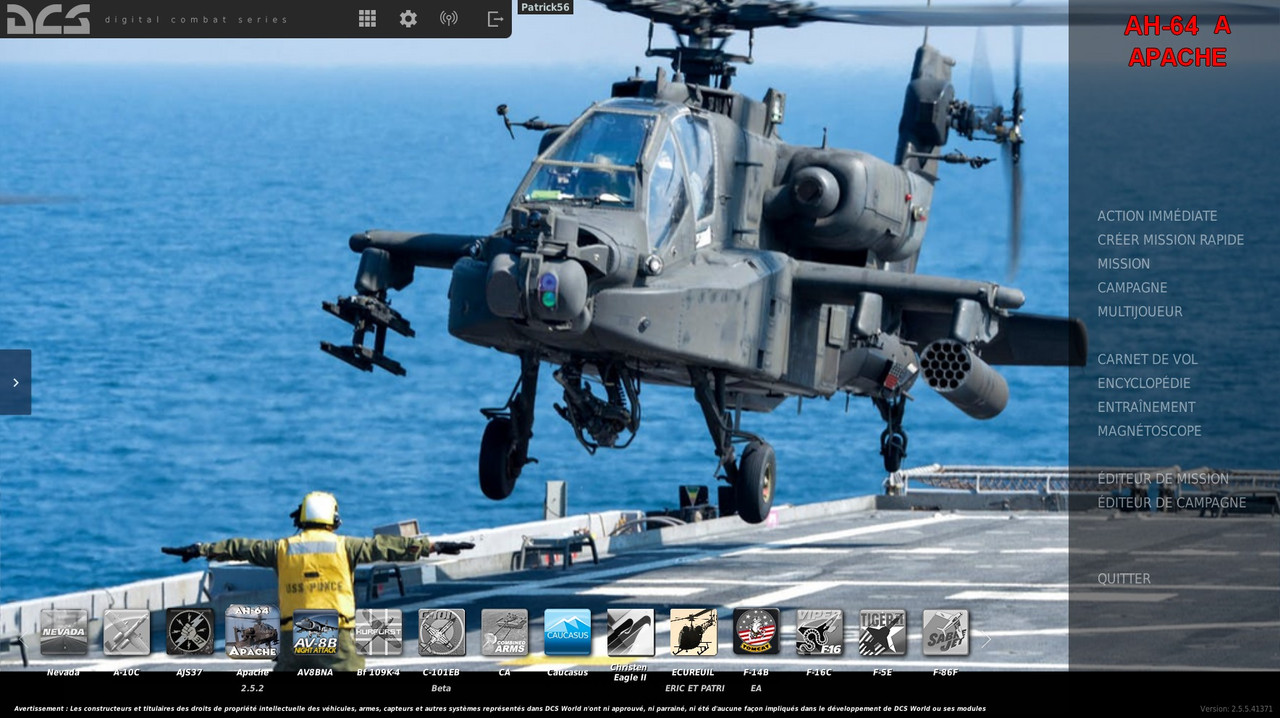Open ÉDITEUR DE MISSION
The image size is (1280, 718).
(x=1163, y=480)
